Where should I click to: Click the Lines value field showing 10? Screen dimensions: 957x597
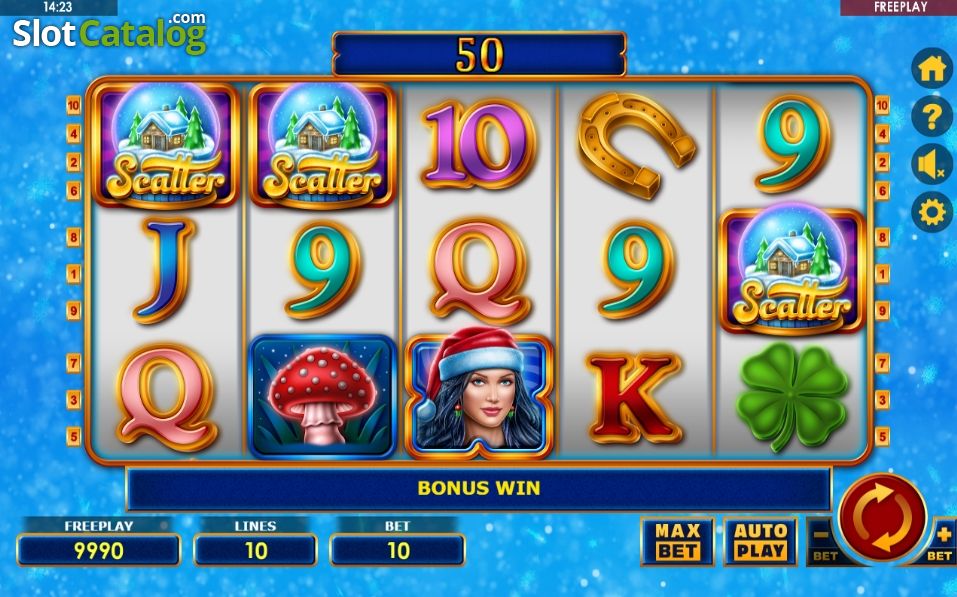pyautogui.click(x=256, y=551)
